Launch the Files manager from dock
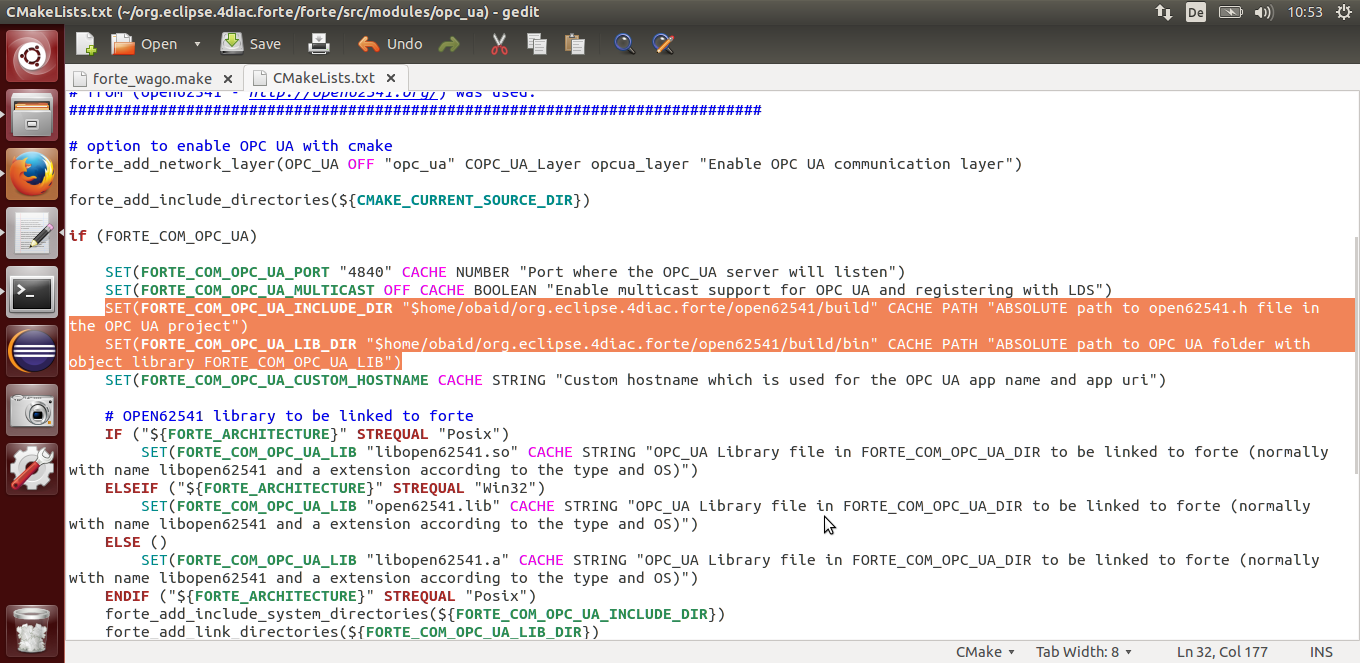Image resolution: width=1360 pixels, height=663 pixels. (x=33, y=115)
